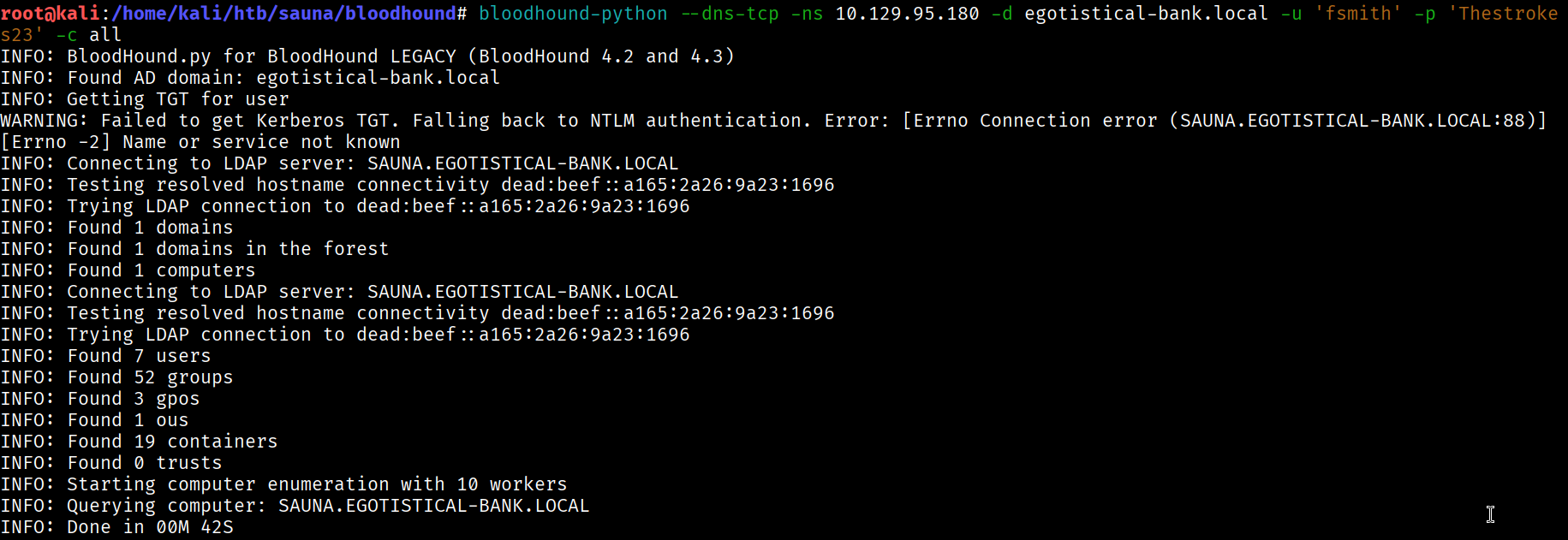Click the 'Found 7 users' line
Screen dimensions: 1568x540
[x=105, y=356]
